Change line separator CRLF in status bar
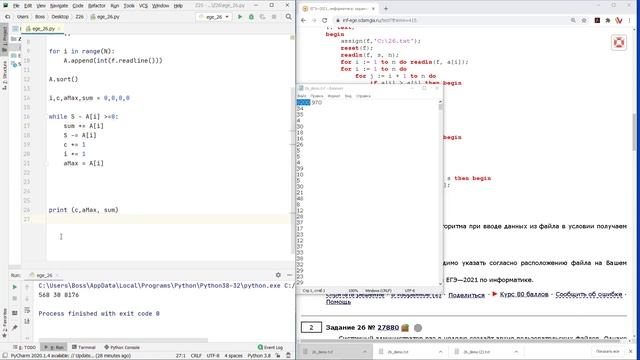 click(196, 356)
